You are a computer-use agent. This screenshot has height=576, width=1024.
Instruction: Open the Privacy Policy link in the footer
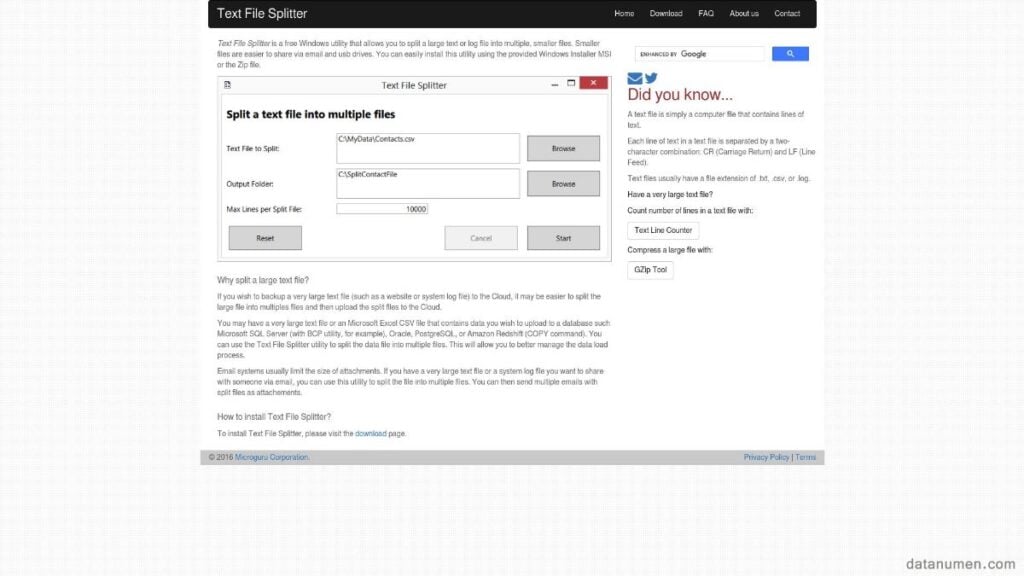pyautogui.click(x=766, y=456)
